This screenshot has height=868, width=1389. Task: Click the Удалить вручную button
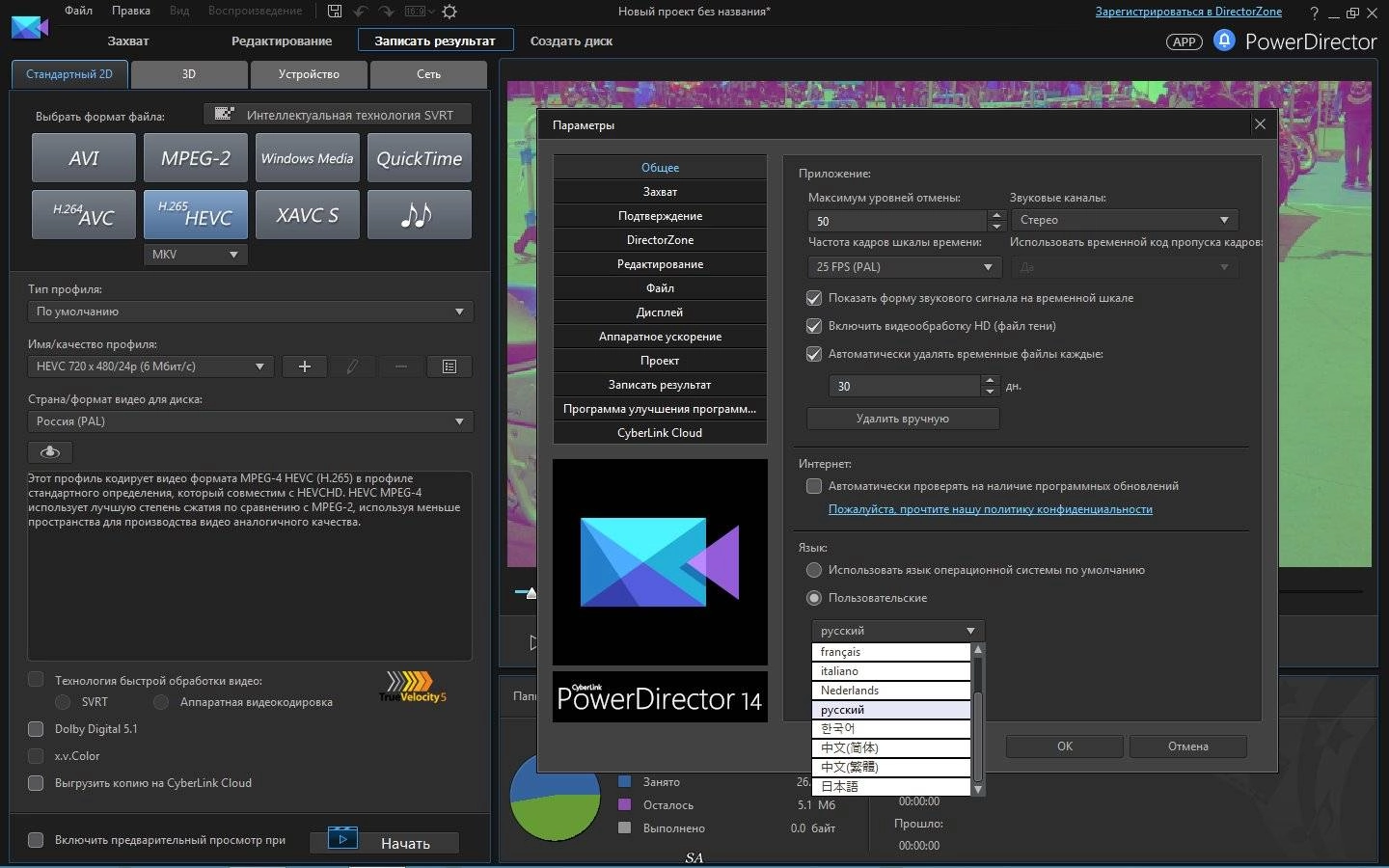(x=903, y=419)
